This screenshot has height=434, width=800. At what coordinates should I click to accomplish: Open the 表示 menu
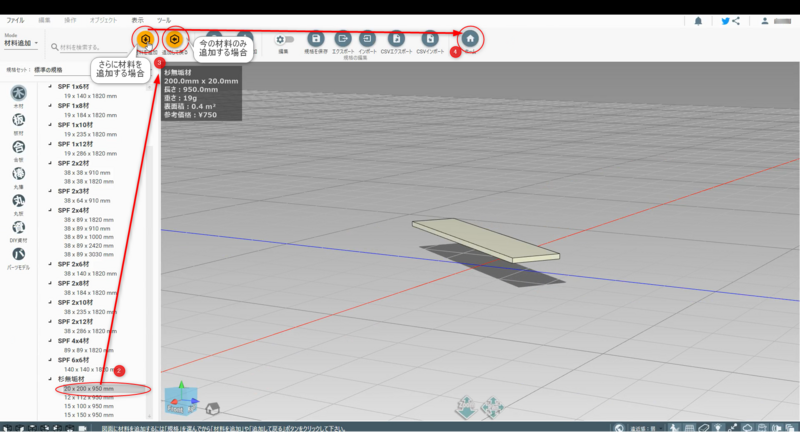(138, 20)
